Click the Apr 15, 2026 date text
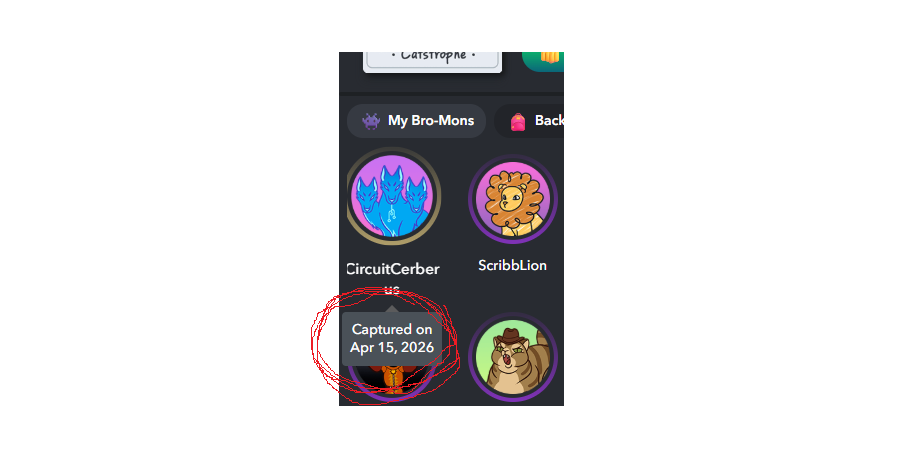Viewport: 924px width, 460px height. [392, 348]
